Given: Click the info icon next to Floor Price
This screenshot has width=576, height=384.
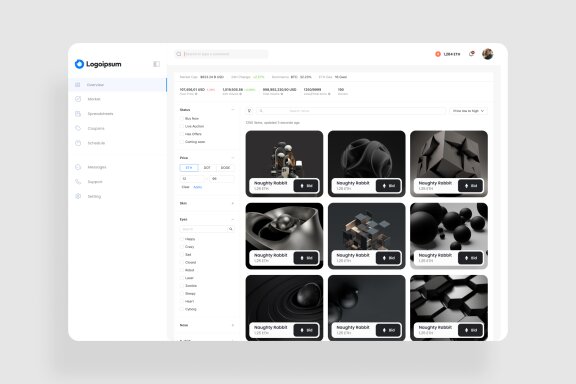Looking at the screenshot, I should 196,94.
